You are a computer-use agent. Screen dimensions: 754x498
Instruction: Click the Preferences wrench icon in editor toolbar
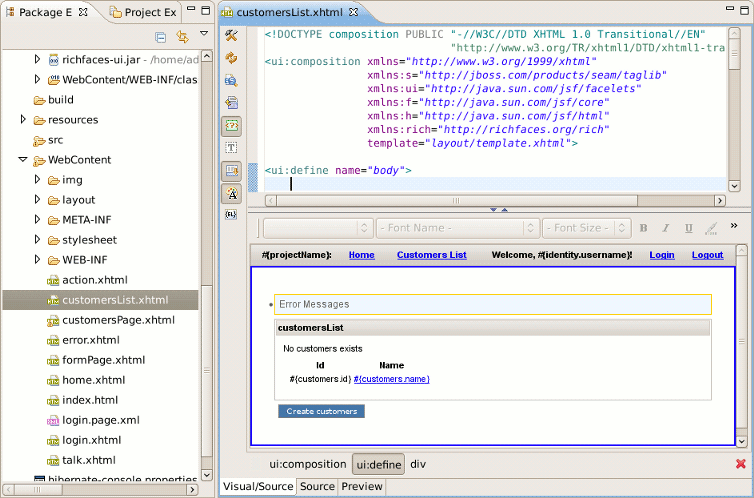(x=232, y=36)
